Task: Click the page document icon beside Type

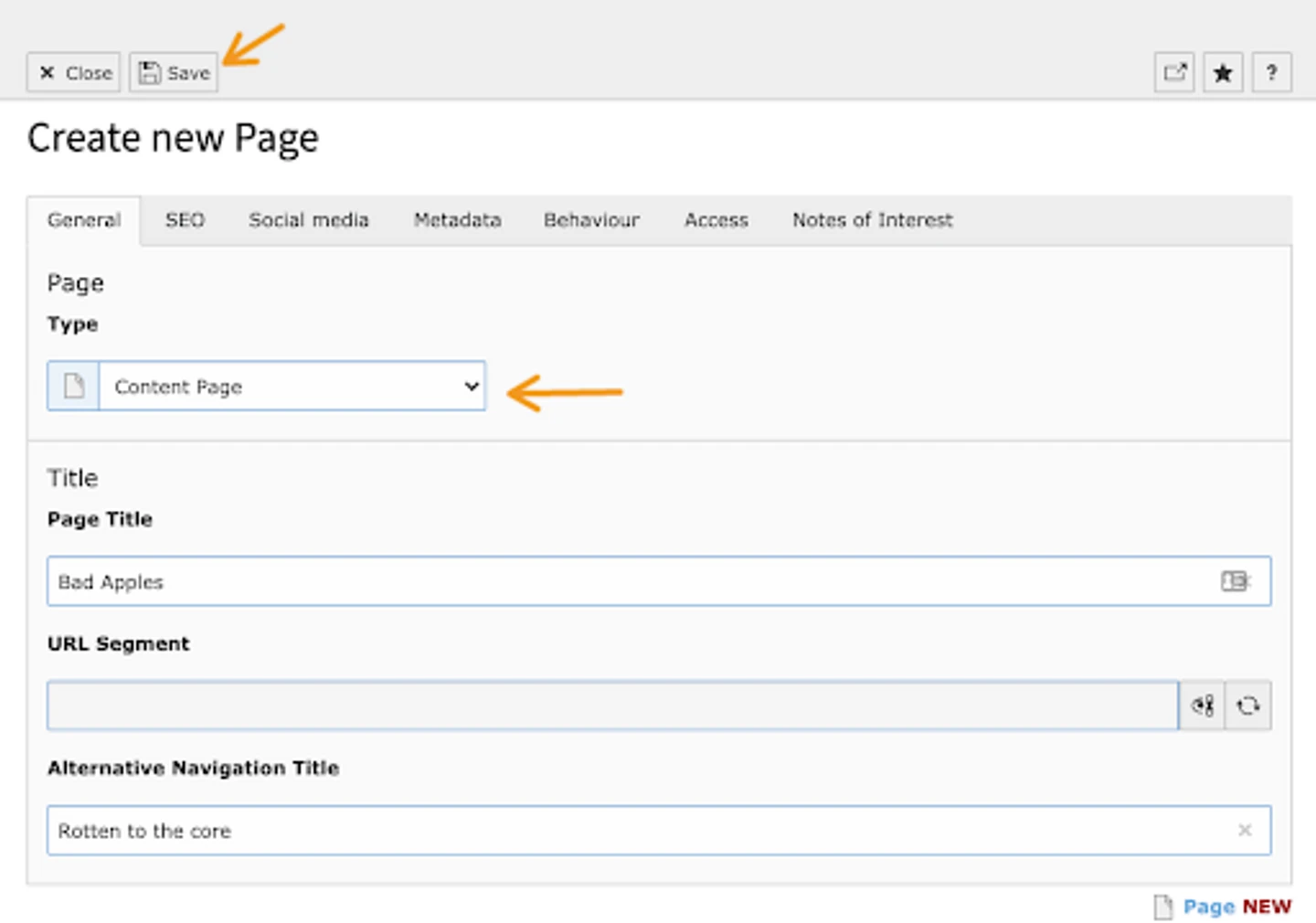Action: coord(74,387)
